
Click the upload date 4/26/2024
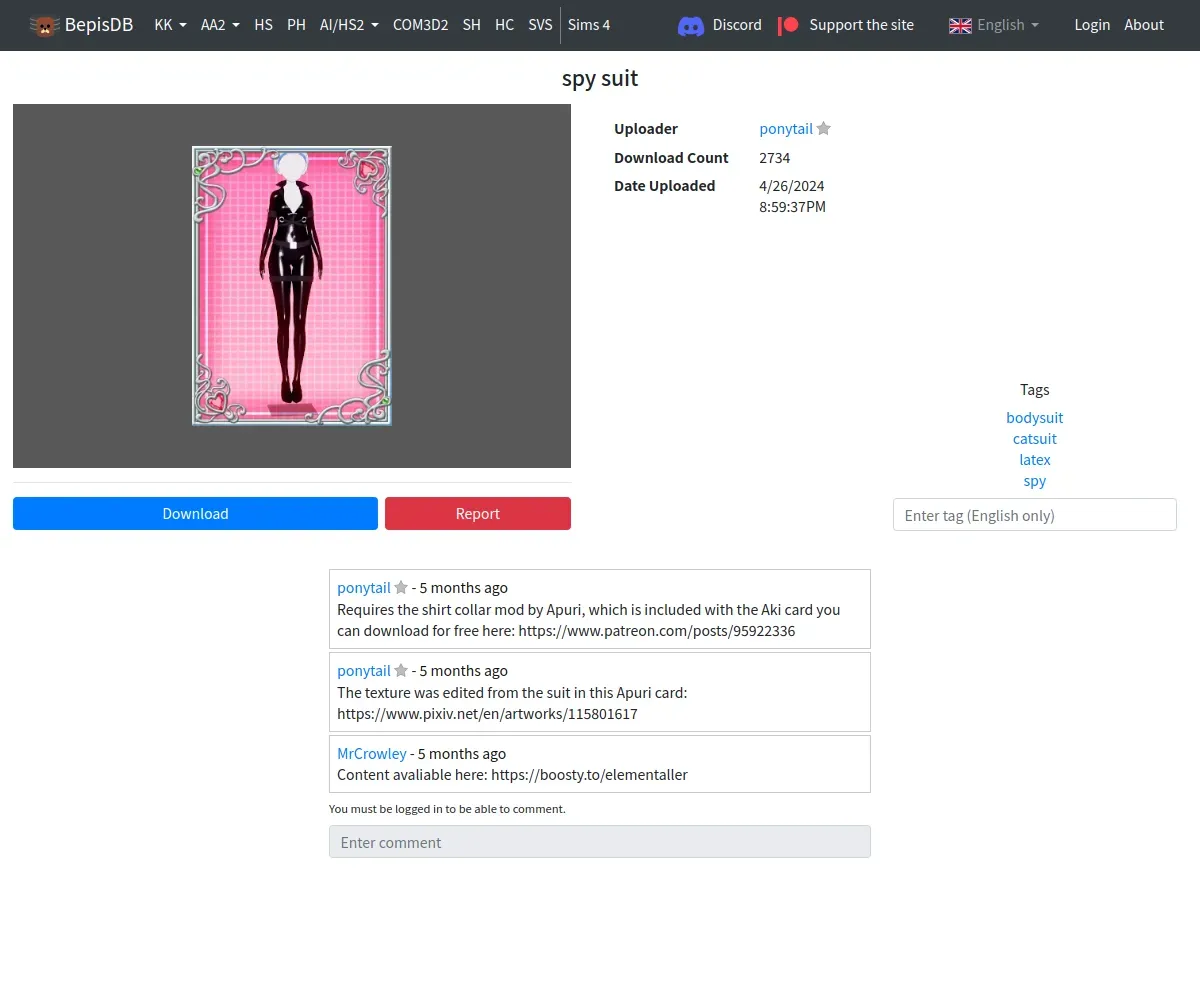point(792,185)
